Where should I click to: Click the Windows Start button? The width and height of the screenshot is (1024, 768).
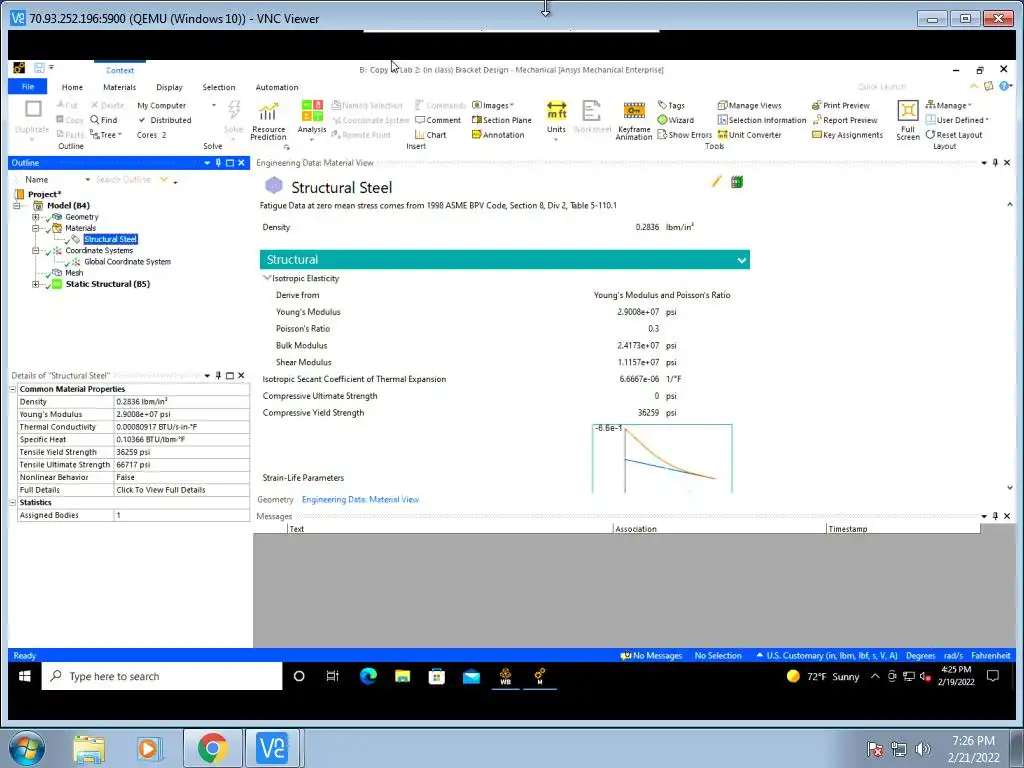click(x=25, y=677)
